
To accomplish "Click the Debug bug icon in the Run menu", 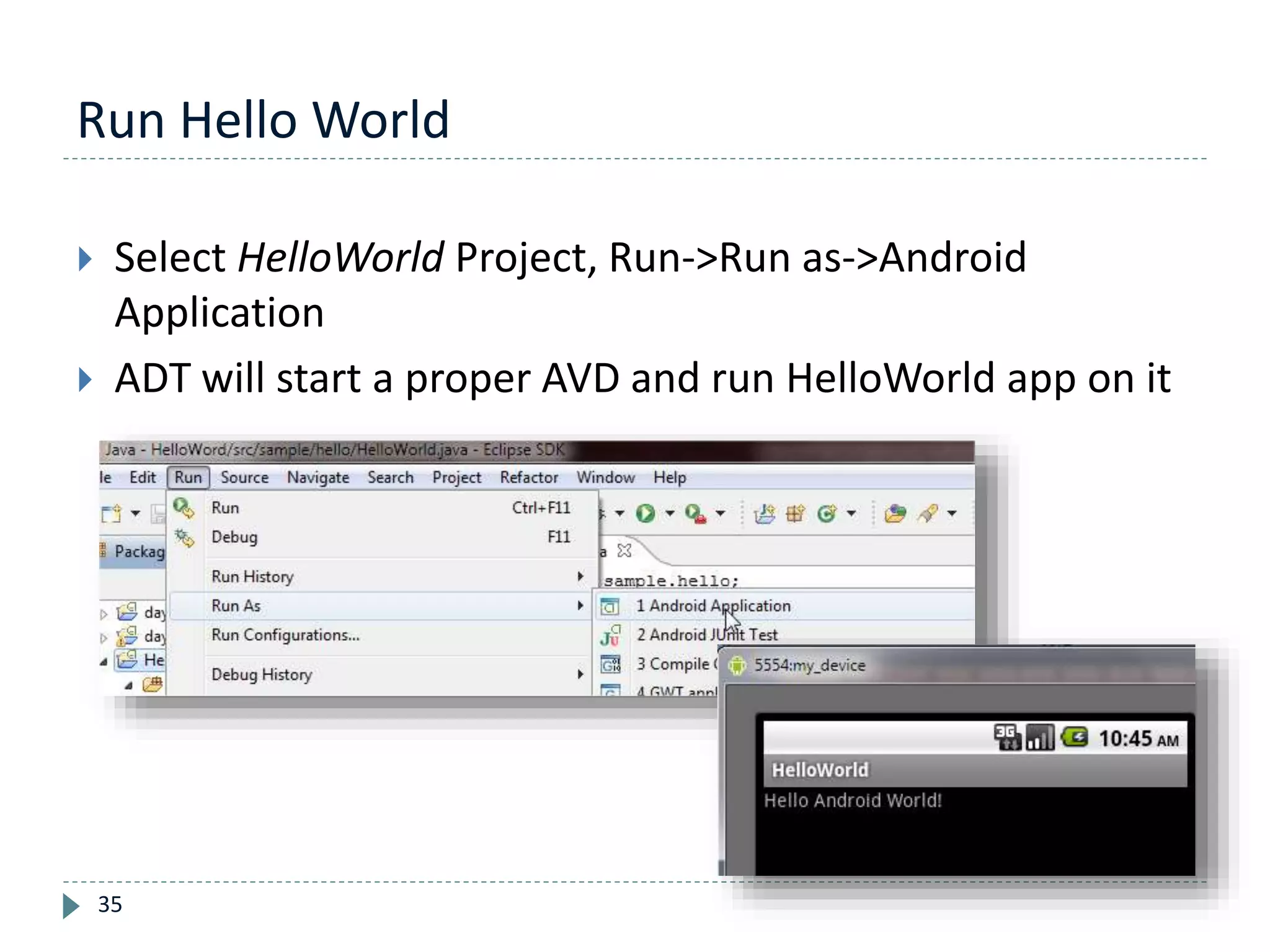I will 184,537.
